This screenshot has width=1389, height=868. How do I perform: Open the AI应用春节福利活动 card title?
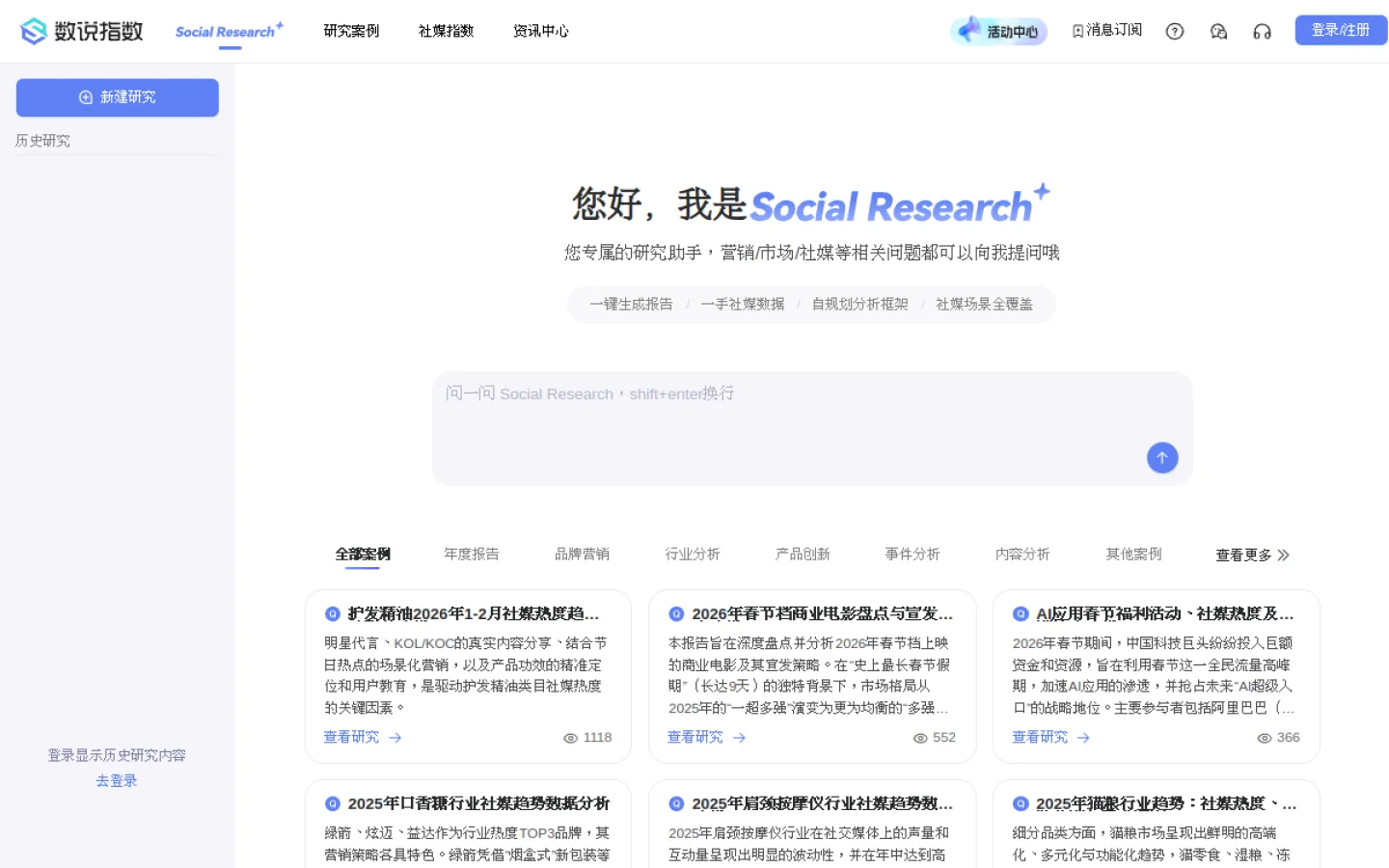point(1165,613)
